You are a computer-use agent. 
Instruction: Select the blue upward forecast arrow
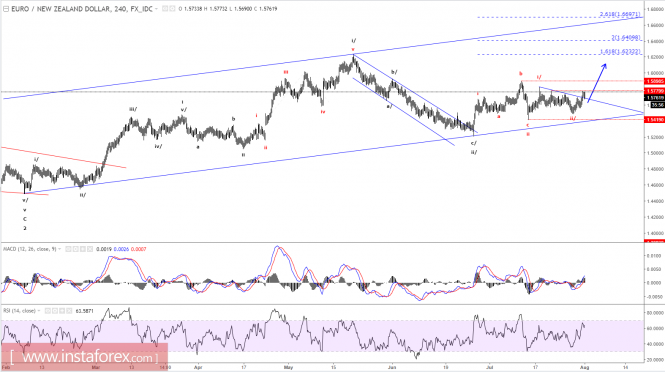597,82
